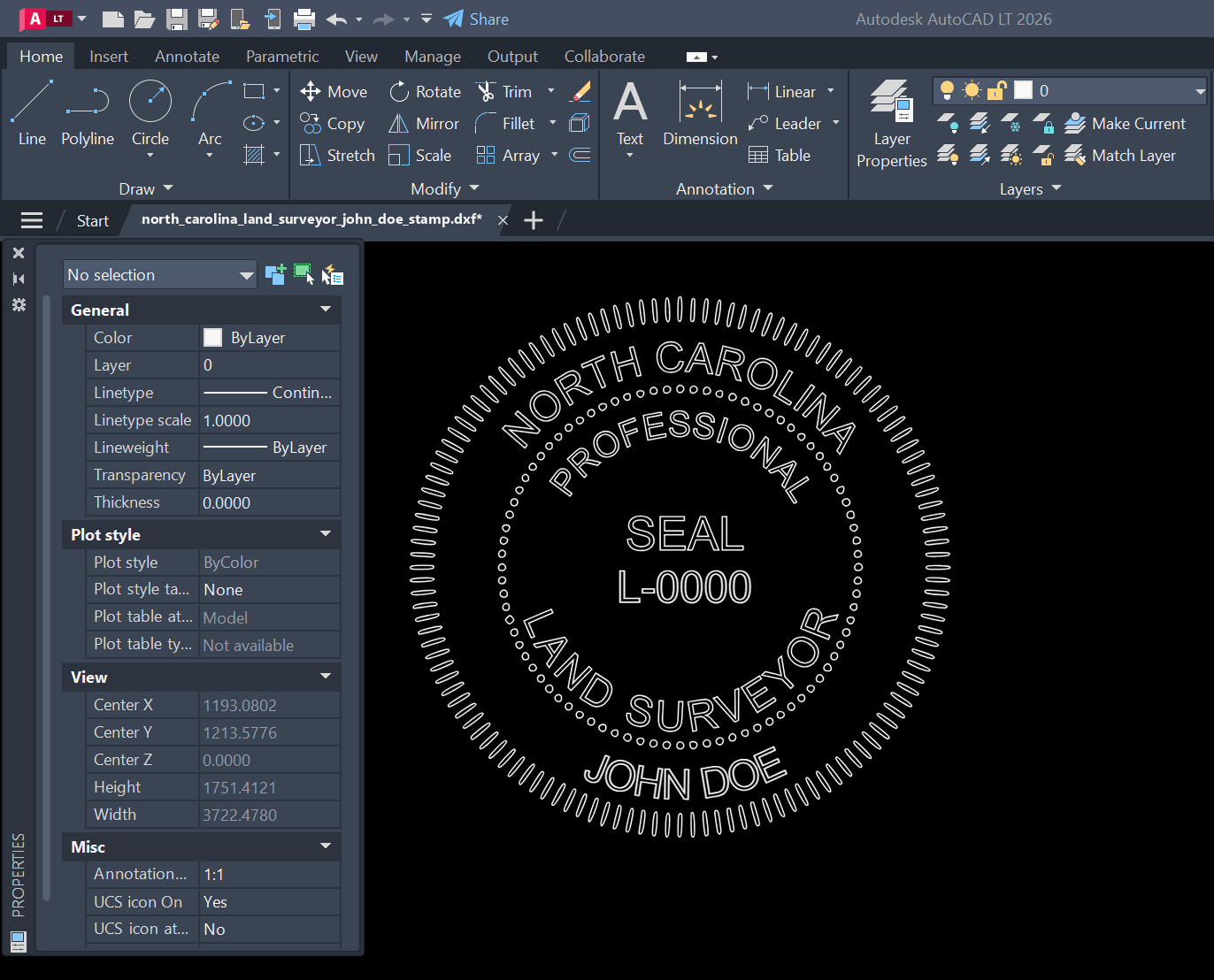Select the Line tool
The image size is (1214, 980).
32,113
